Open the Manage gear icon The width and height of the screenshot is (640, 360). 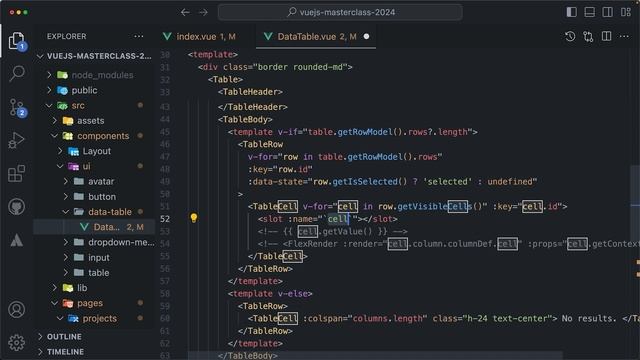click(x=17, y=342)
